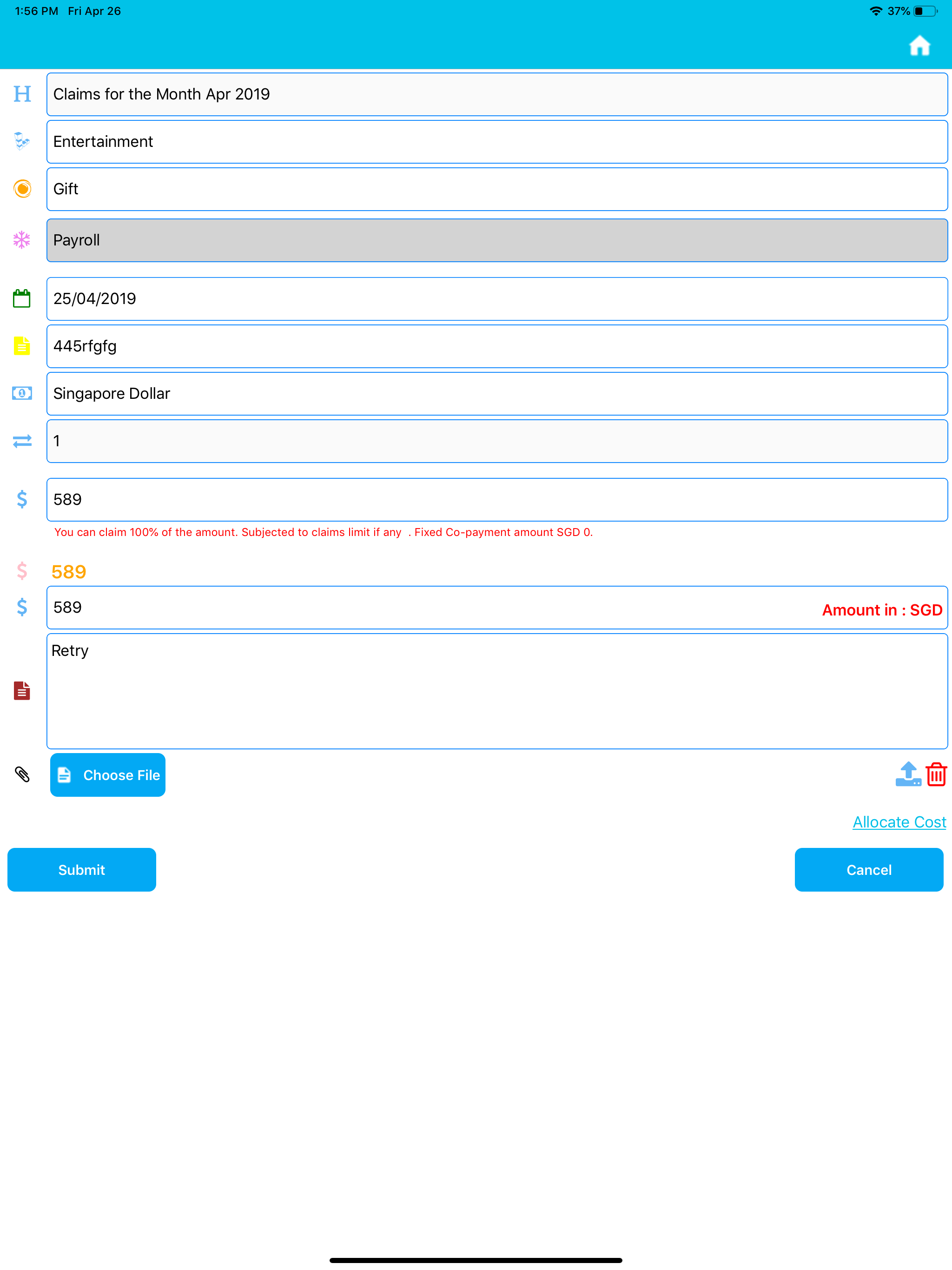Click the red remarks document icon
The height and width of the screenshot is (1270, 952).
22,691
